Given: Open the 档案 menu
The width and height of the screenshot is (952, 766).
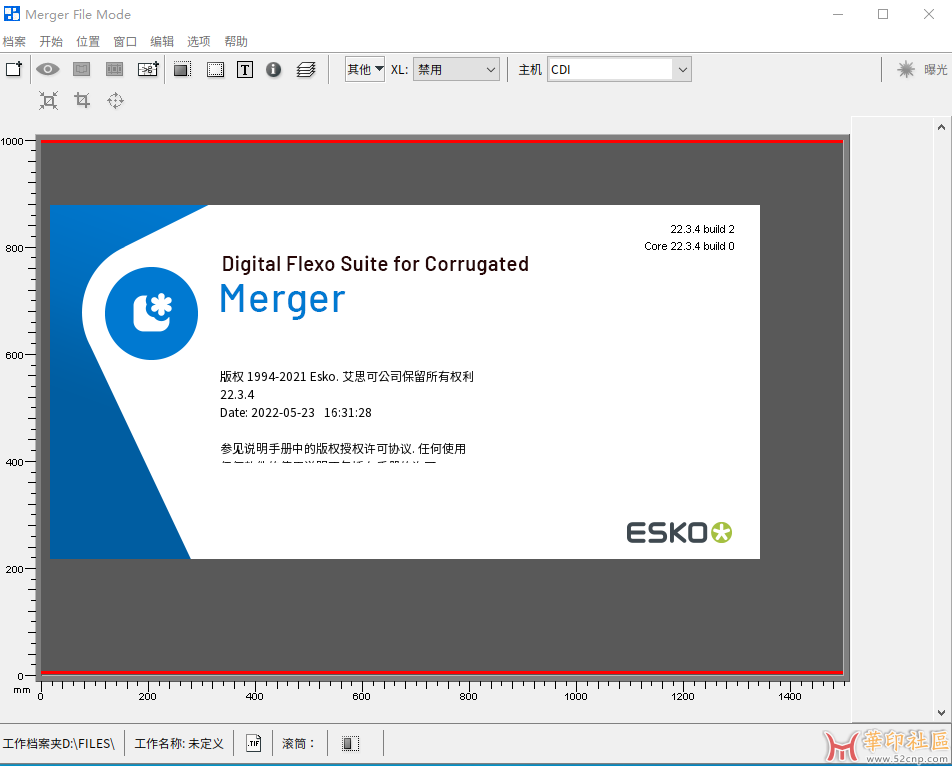Looking at the screenshot, I should click(x=14, y=41).
